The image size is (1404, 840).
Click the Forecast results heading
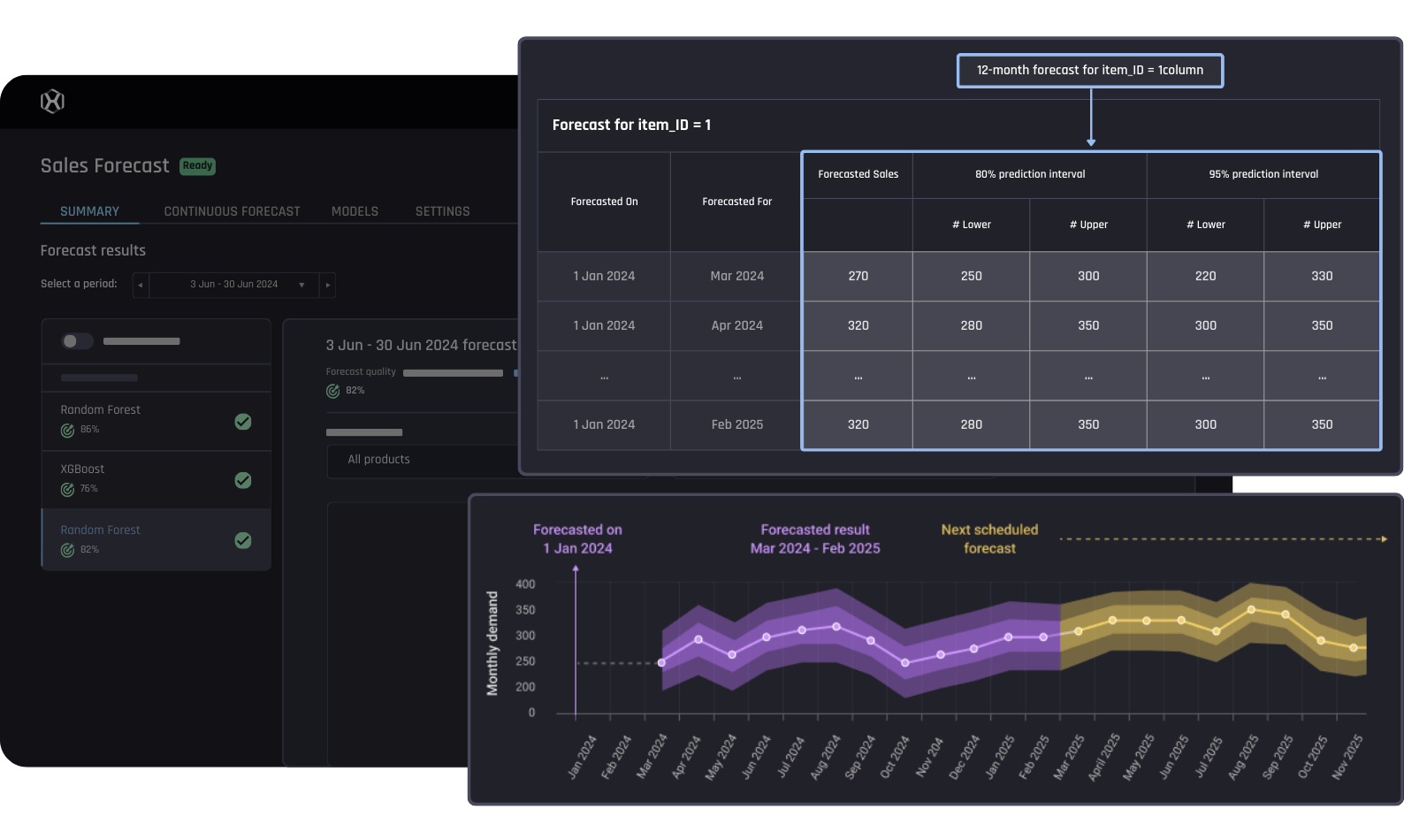pos(93,251)
